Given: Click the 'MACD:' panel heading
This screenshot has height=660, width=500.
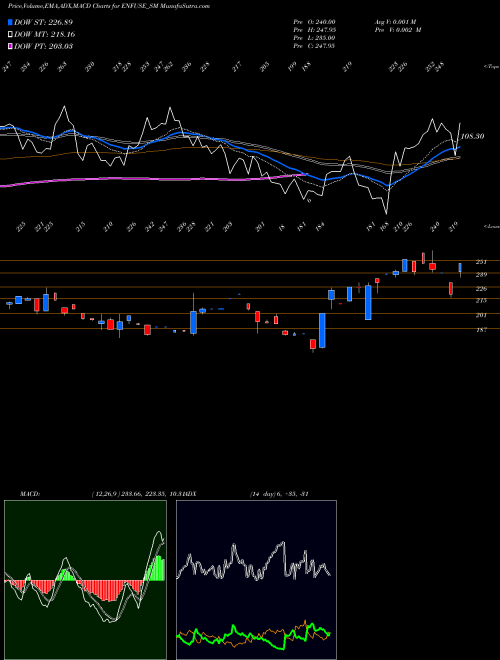Looking at the screenshot, I should 29,494.
